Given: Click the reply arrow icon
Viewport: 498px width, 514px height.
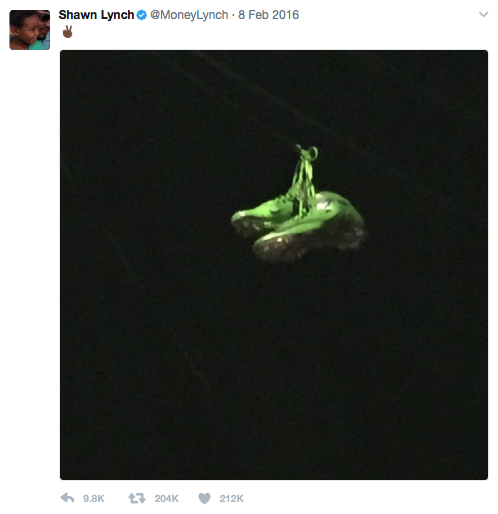Looking at the screenshot, I should tap(67, 498).
